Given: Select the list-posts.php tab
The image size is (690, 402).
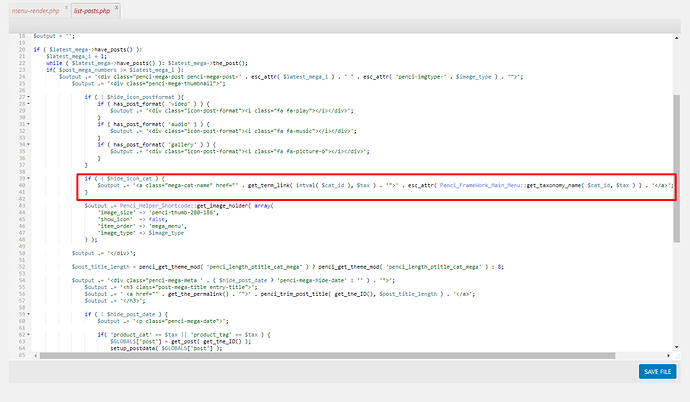Looking at the screenshot, I should [x=92, y=11].
